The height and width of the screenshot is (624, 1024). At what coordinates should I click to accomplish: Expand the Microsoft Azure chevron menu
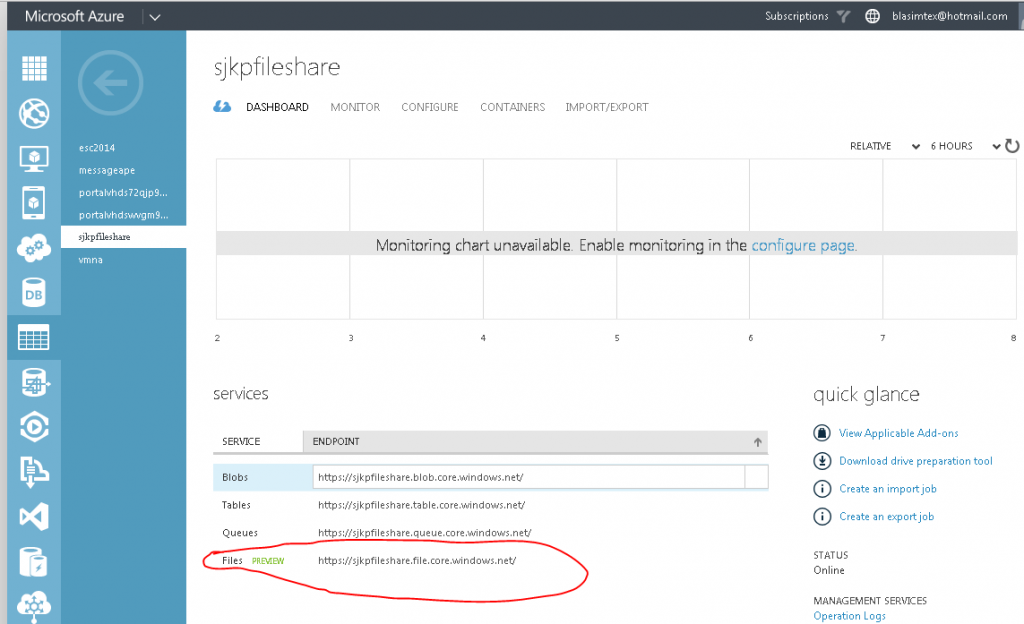point(155,16)
